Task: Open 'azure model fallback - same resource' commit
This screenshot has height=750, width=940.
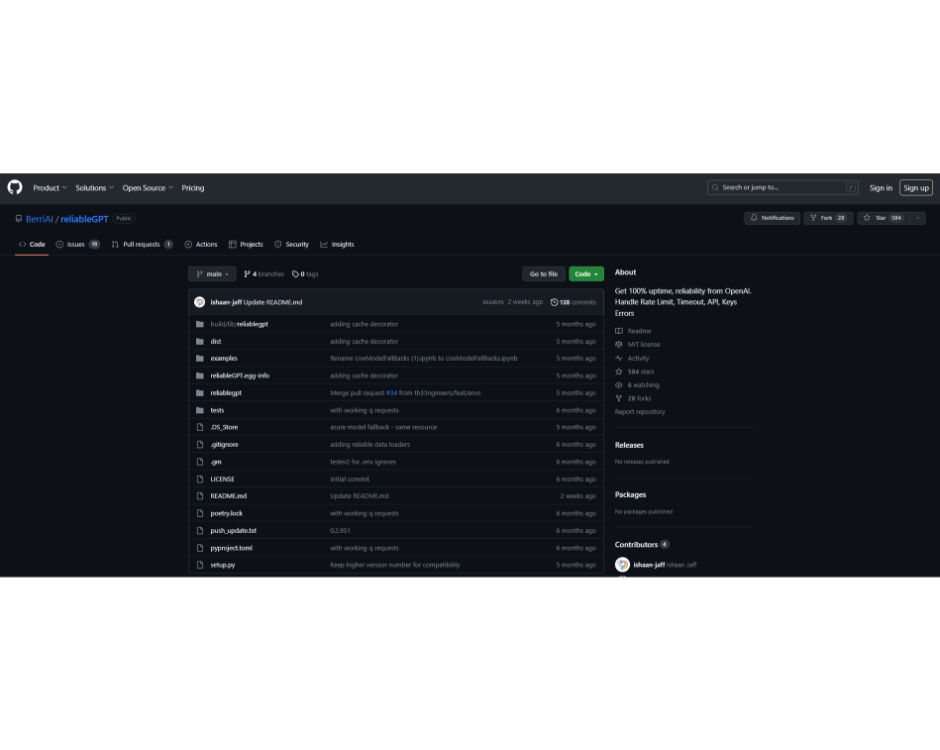Action: click(384, 427)
